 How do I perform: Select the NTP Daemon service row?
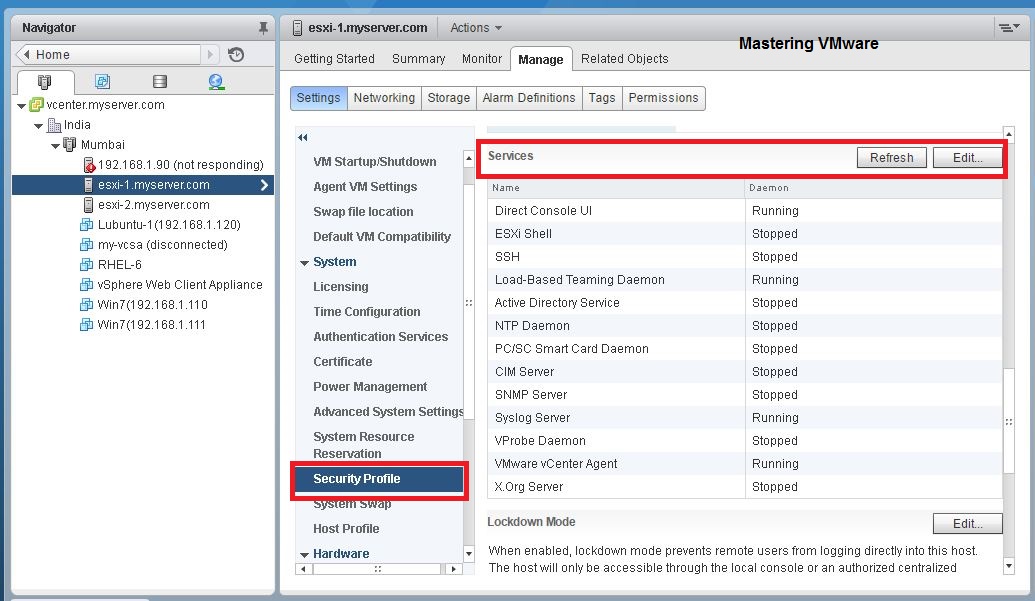(x=745, y=326)
